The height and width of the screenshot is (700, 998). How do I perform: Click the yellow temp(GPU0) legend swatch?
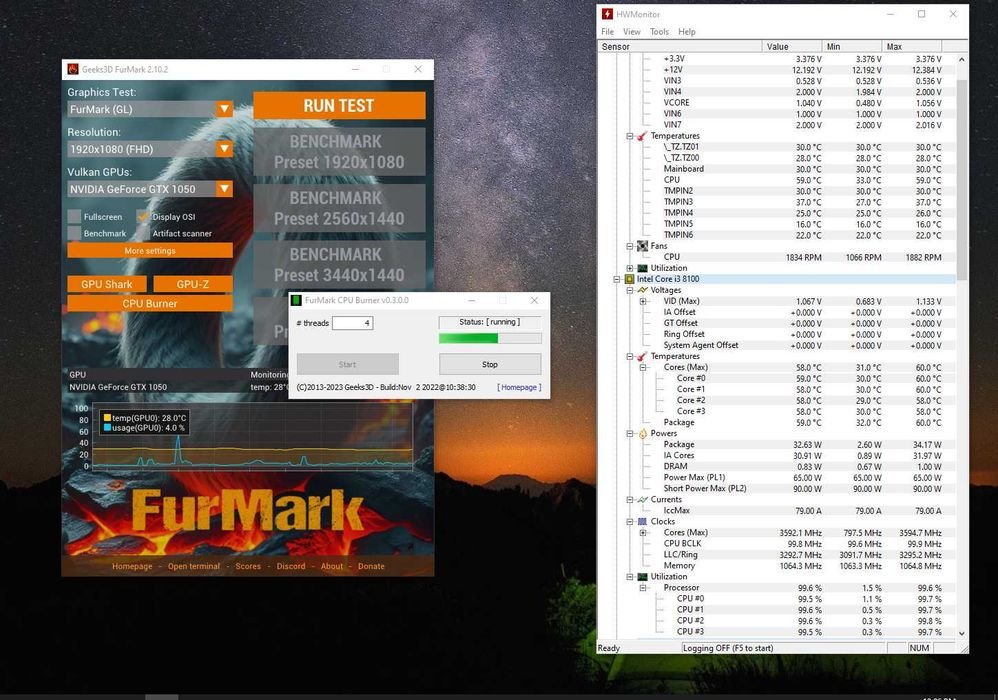(108, 418)
